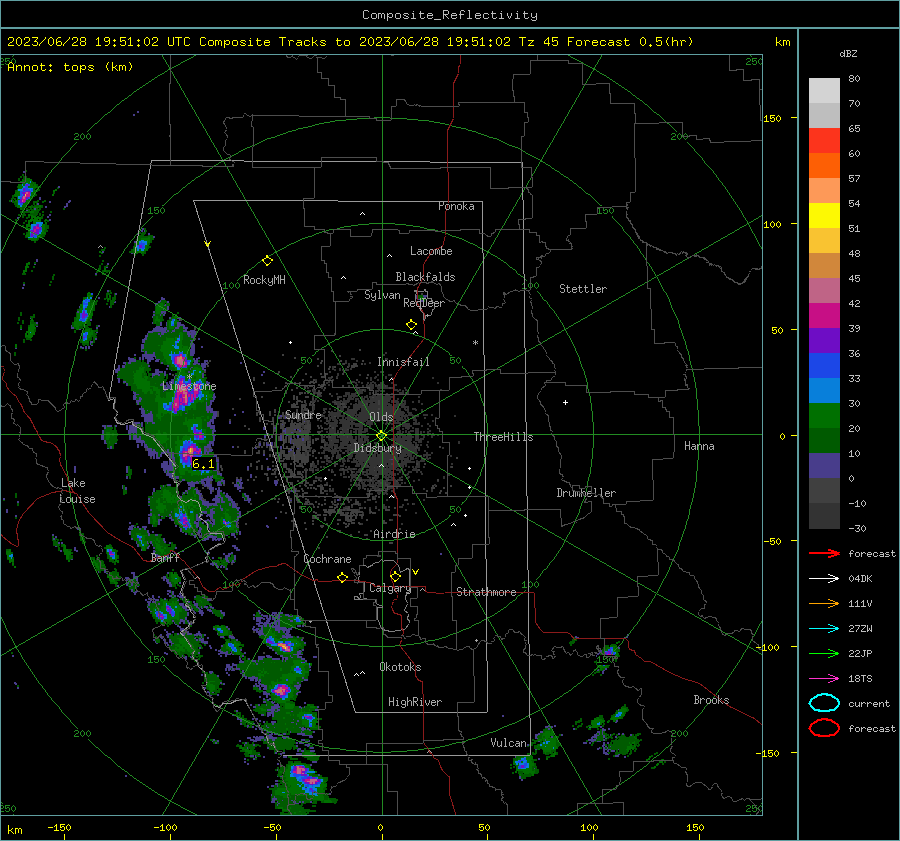Click the Innisfail city label

403,362
